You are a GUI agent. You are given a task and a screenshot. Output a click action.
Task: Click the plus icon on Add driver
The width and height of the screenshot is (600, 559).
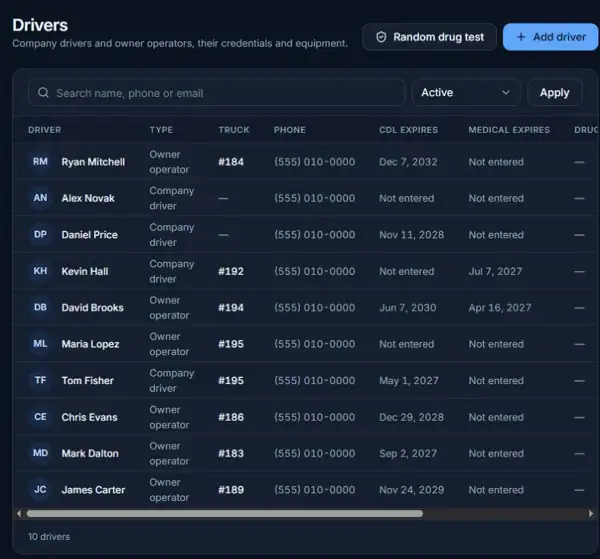(521, 37)
